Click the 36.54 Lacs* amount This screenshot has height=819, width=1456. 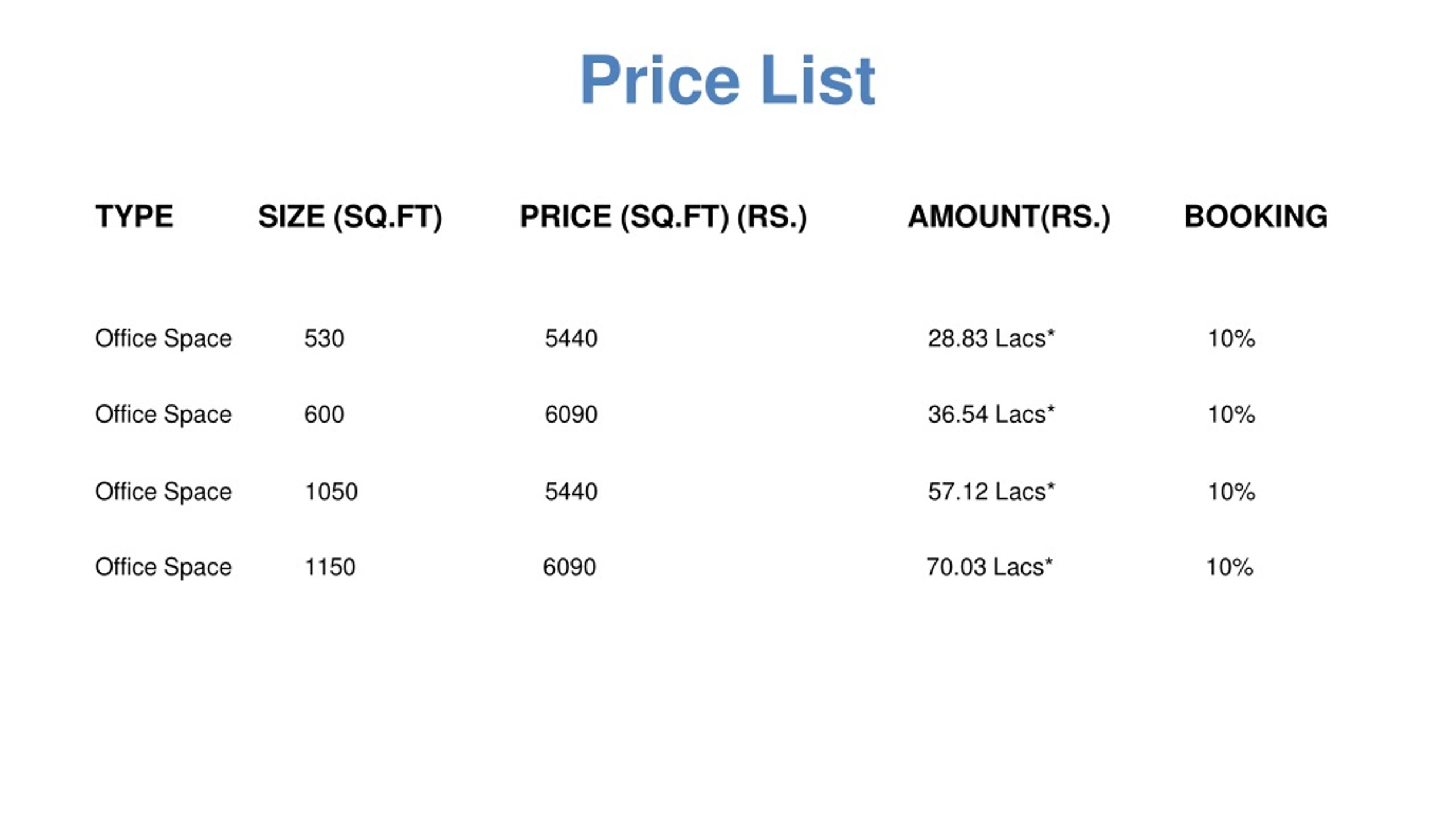991,414
